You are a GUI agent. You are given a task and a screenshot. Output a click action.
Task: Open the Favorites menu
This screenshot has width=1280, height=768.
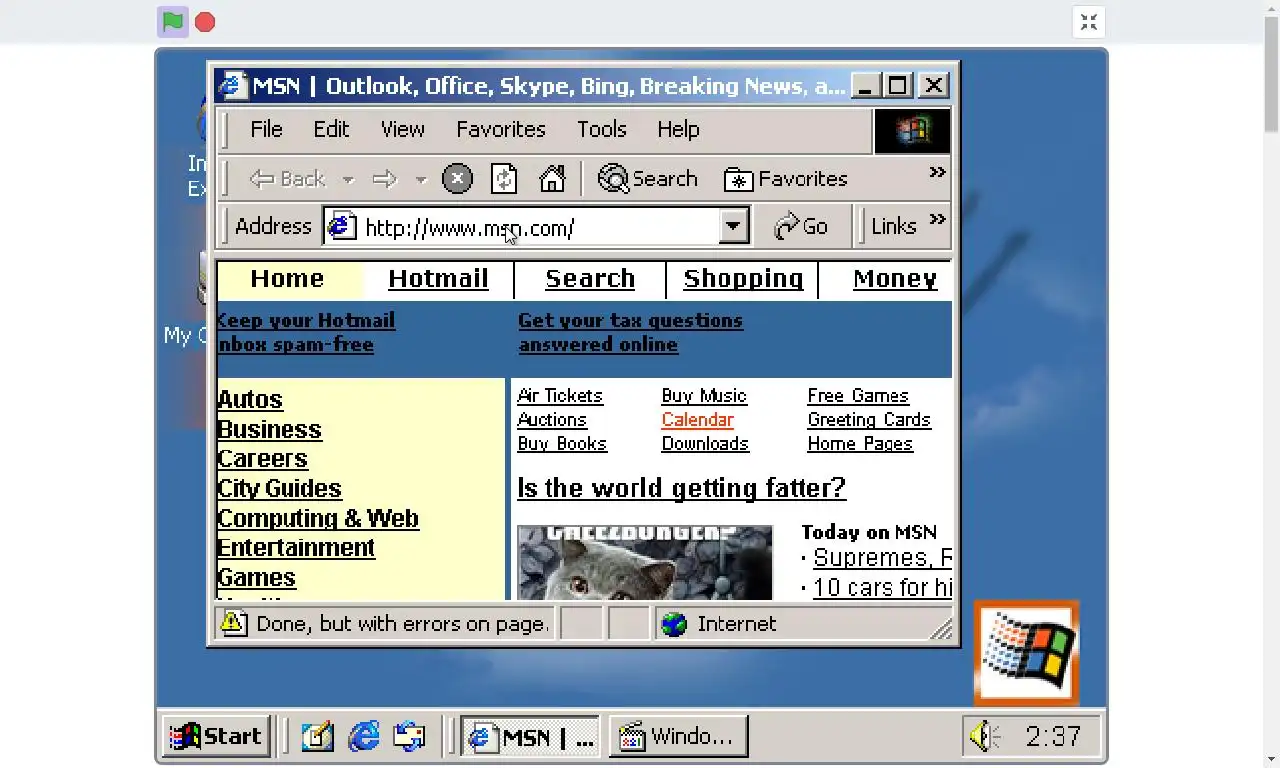pos(501,130)
